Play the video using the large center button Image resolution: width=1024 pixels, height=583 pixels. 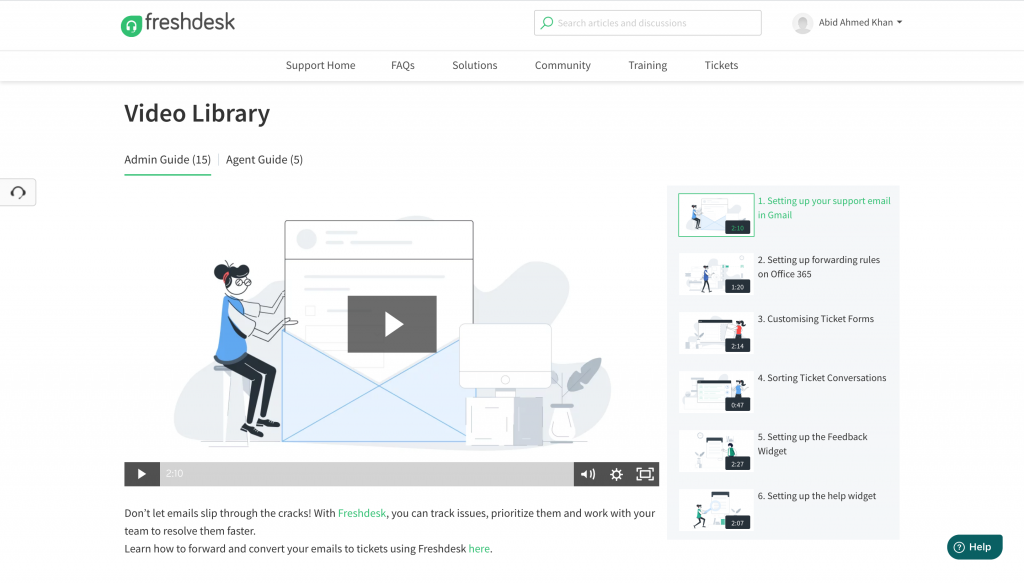pos(392,324)
